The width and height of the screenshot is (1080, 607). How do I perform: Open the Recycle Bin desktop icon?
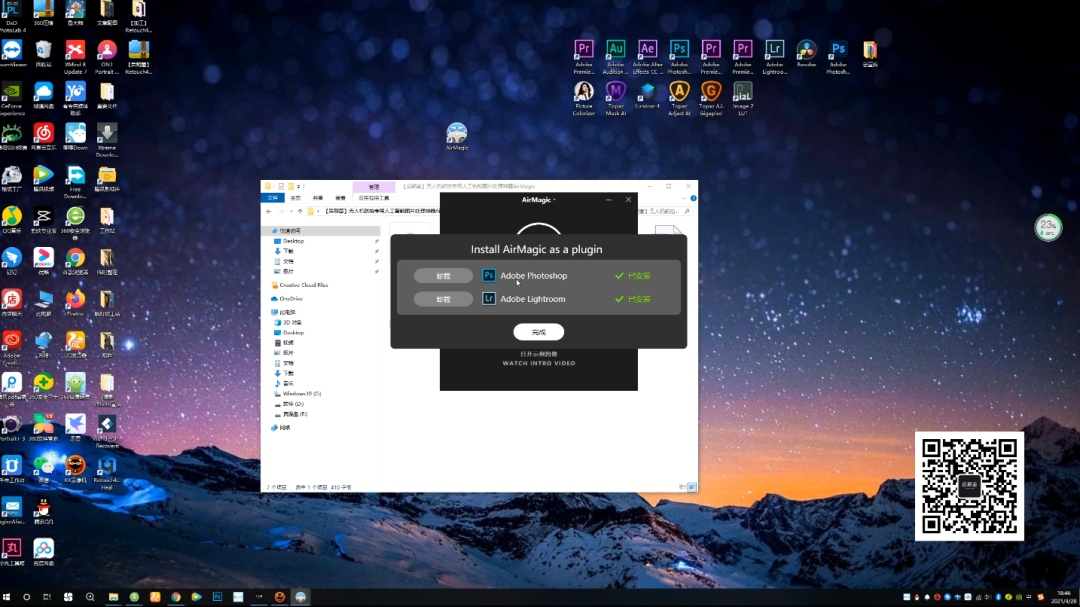pos(43,54)
